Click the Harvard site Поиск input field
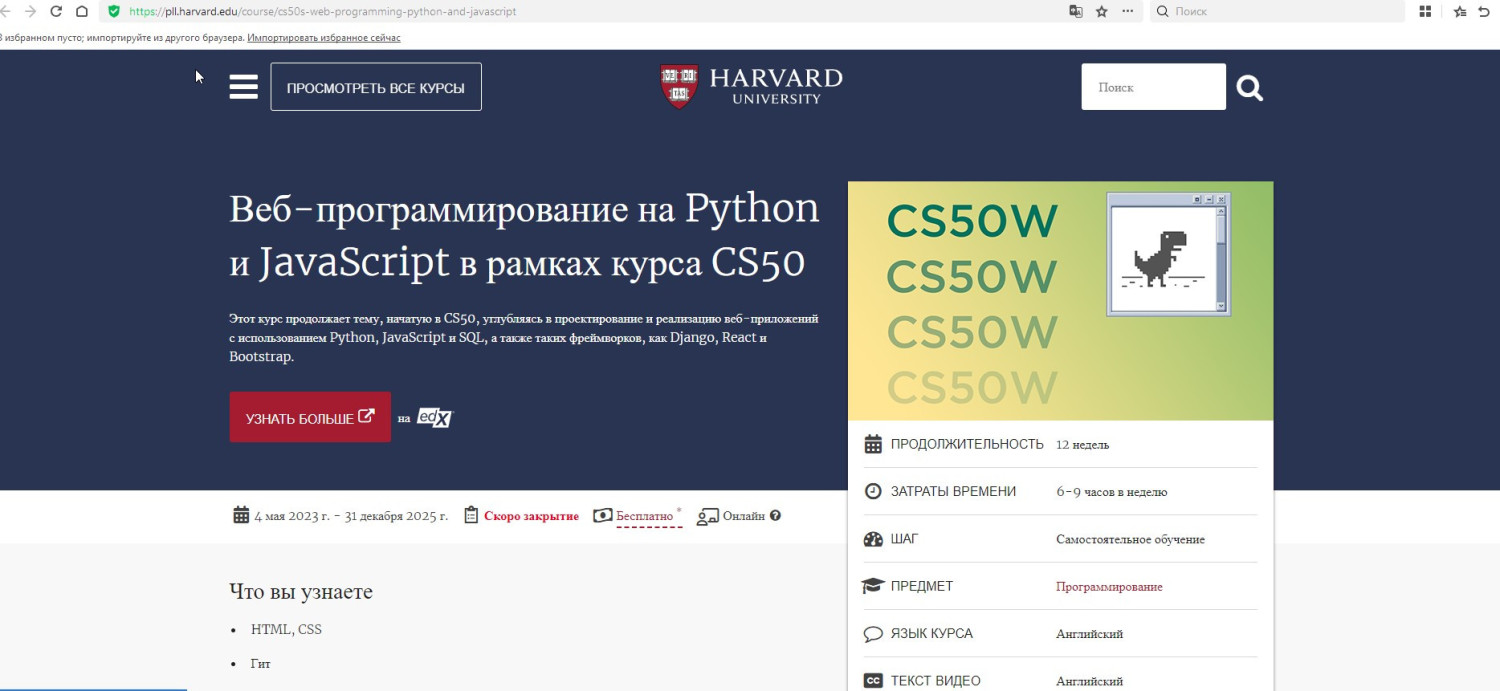This screenshot has height=691, width=1500. pos(1152,87)
